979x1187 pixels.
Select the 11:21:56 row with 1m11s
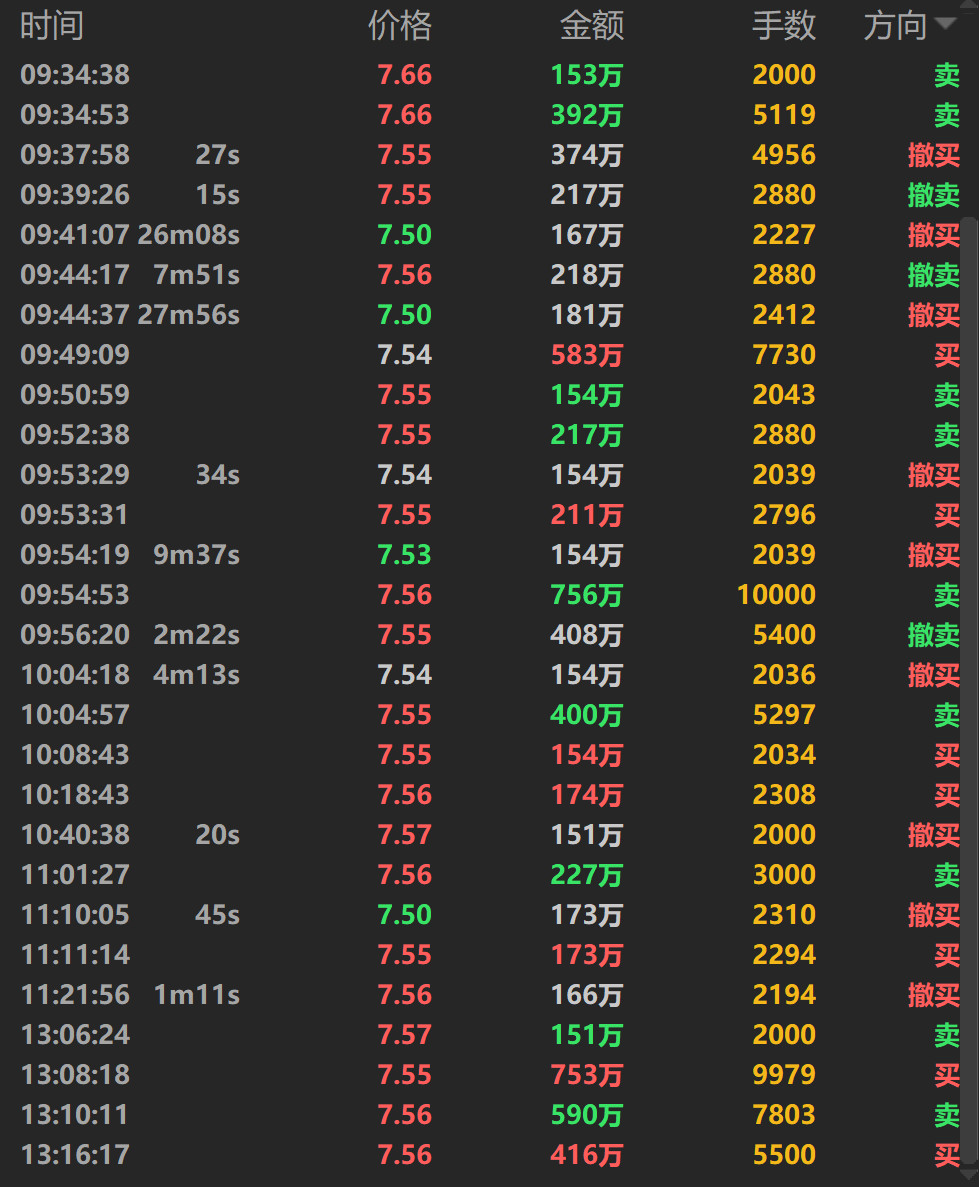(x=489, y=995)
